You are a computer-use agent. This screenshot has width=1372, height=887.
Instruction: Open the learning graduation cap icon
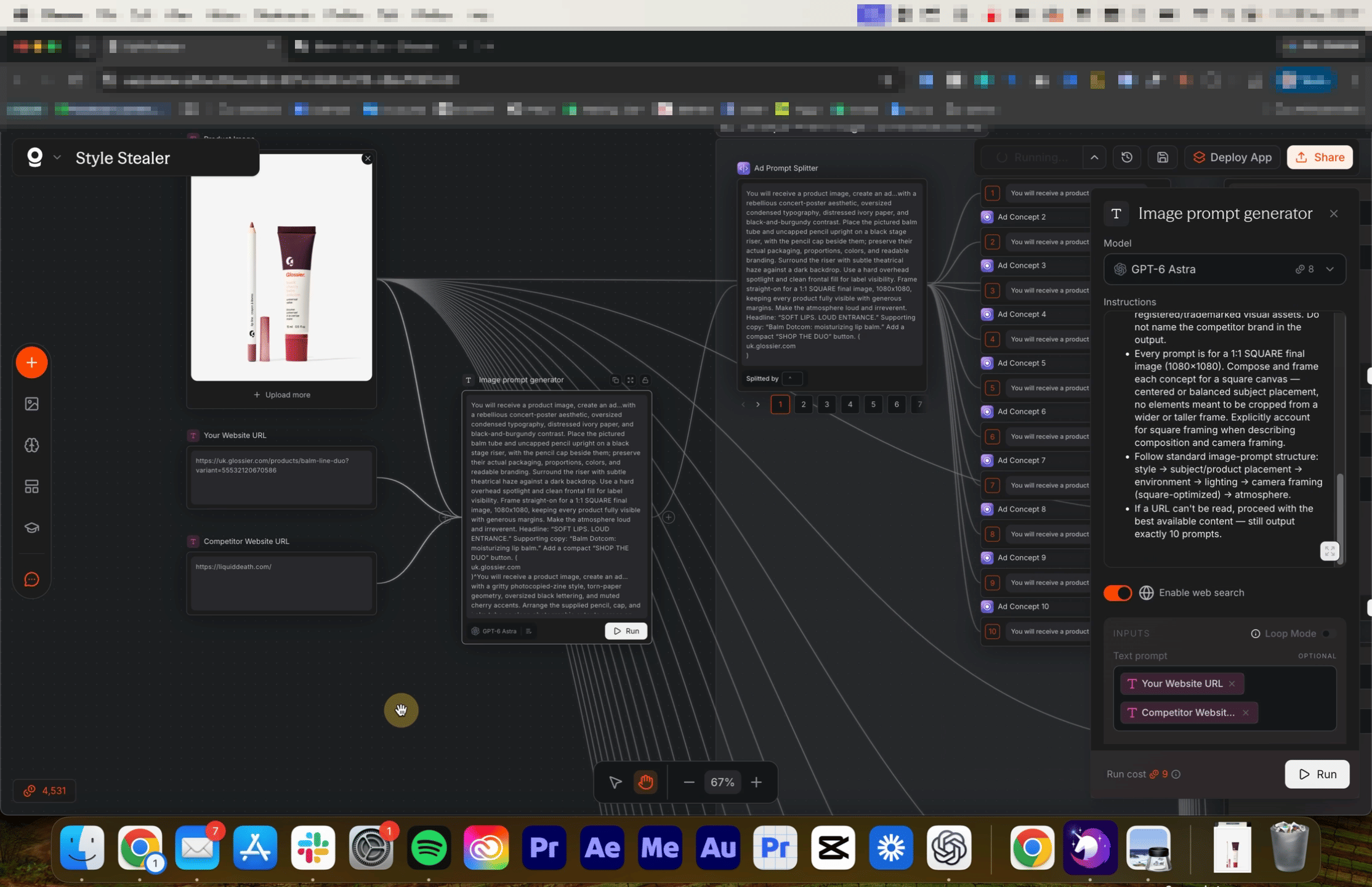click(x=31, y=528)
